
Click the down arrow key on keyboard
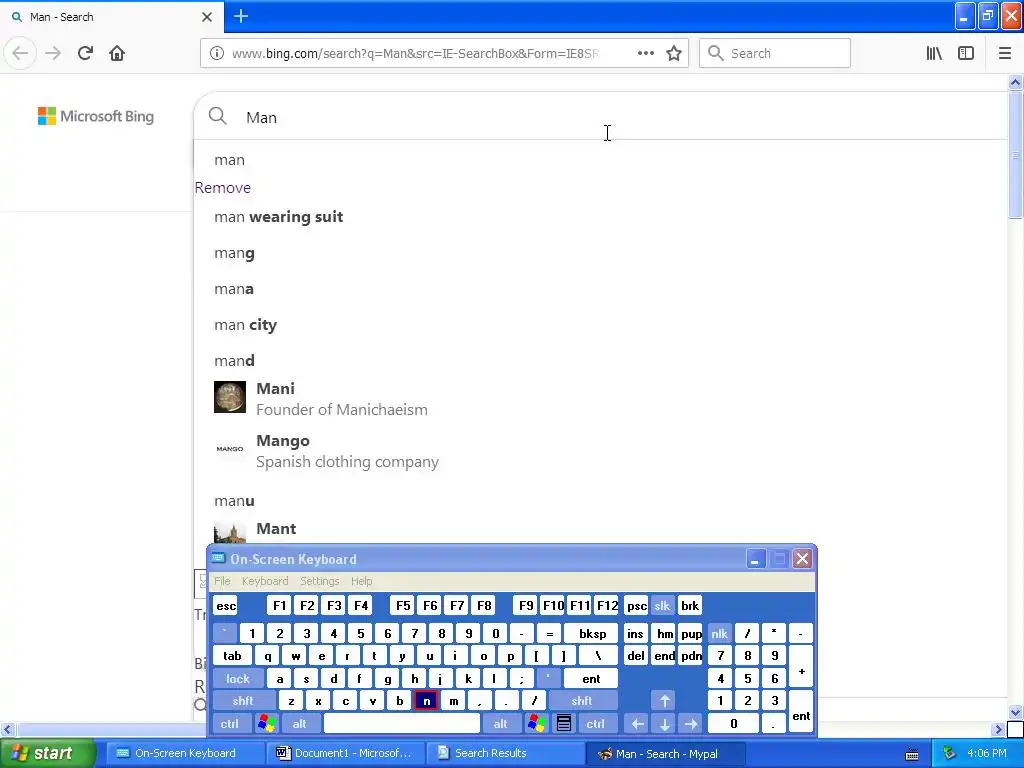(x=664, y=724)
